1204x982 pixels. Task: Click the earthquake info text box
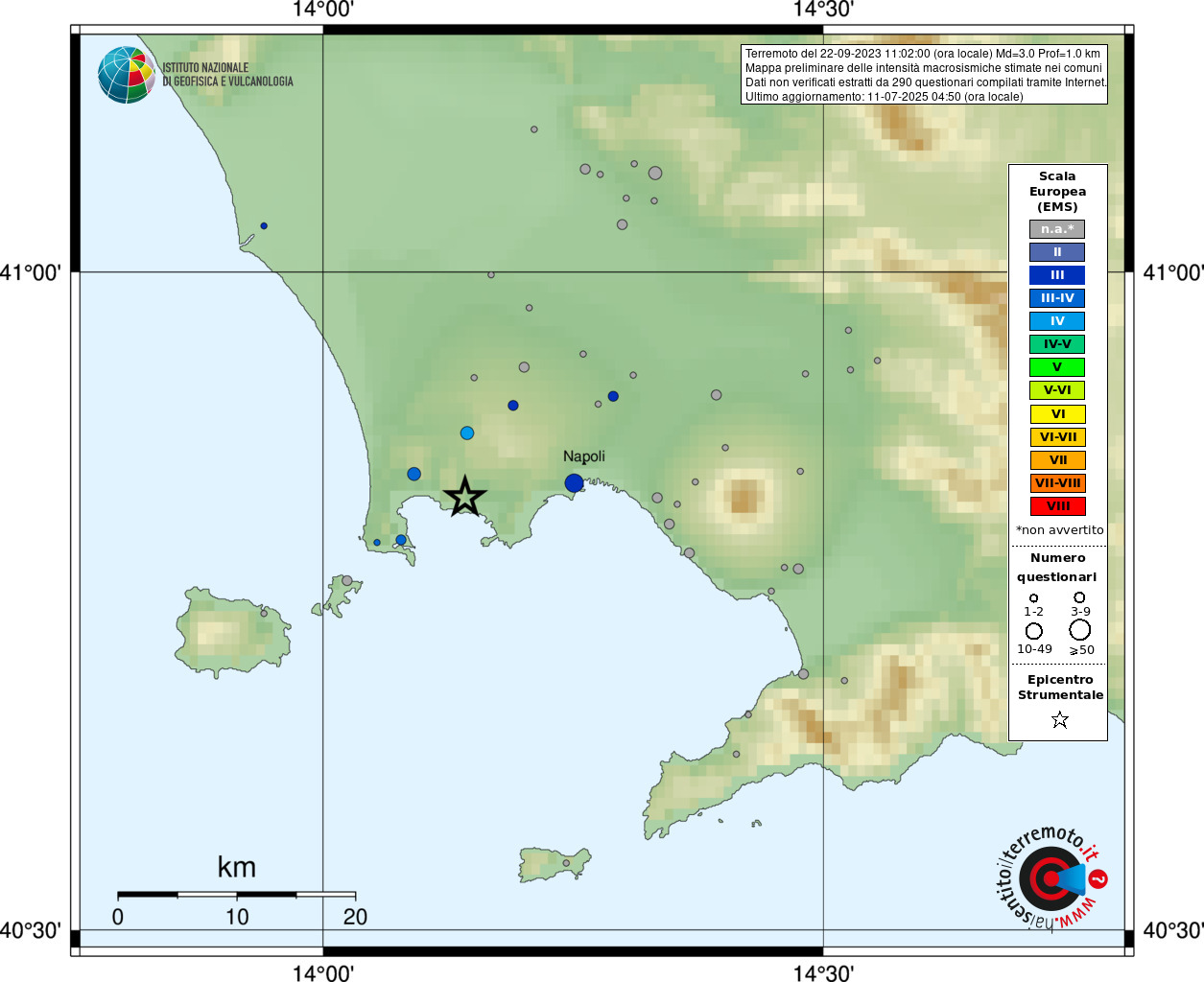tap(924, 75)
